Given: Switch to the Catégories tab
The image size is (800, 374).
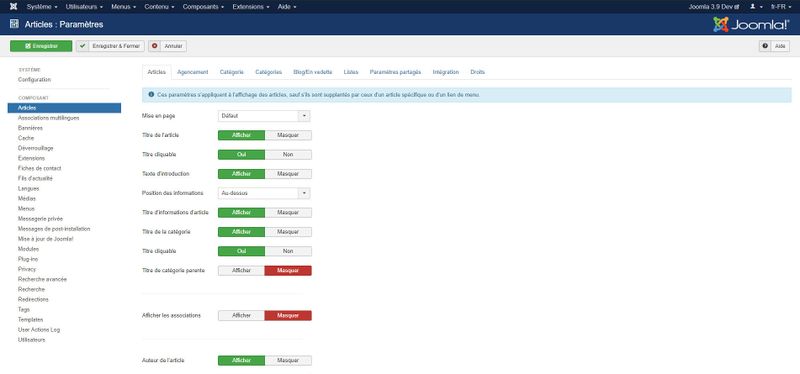Looking at the screenshot, I should pos(268,72).
